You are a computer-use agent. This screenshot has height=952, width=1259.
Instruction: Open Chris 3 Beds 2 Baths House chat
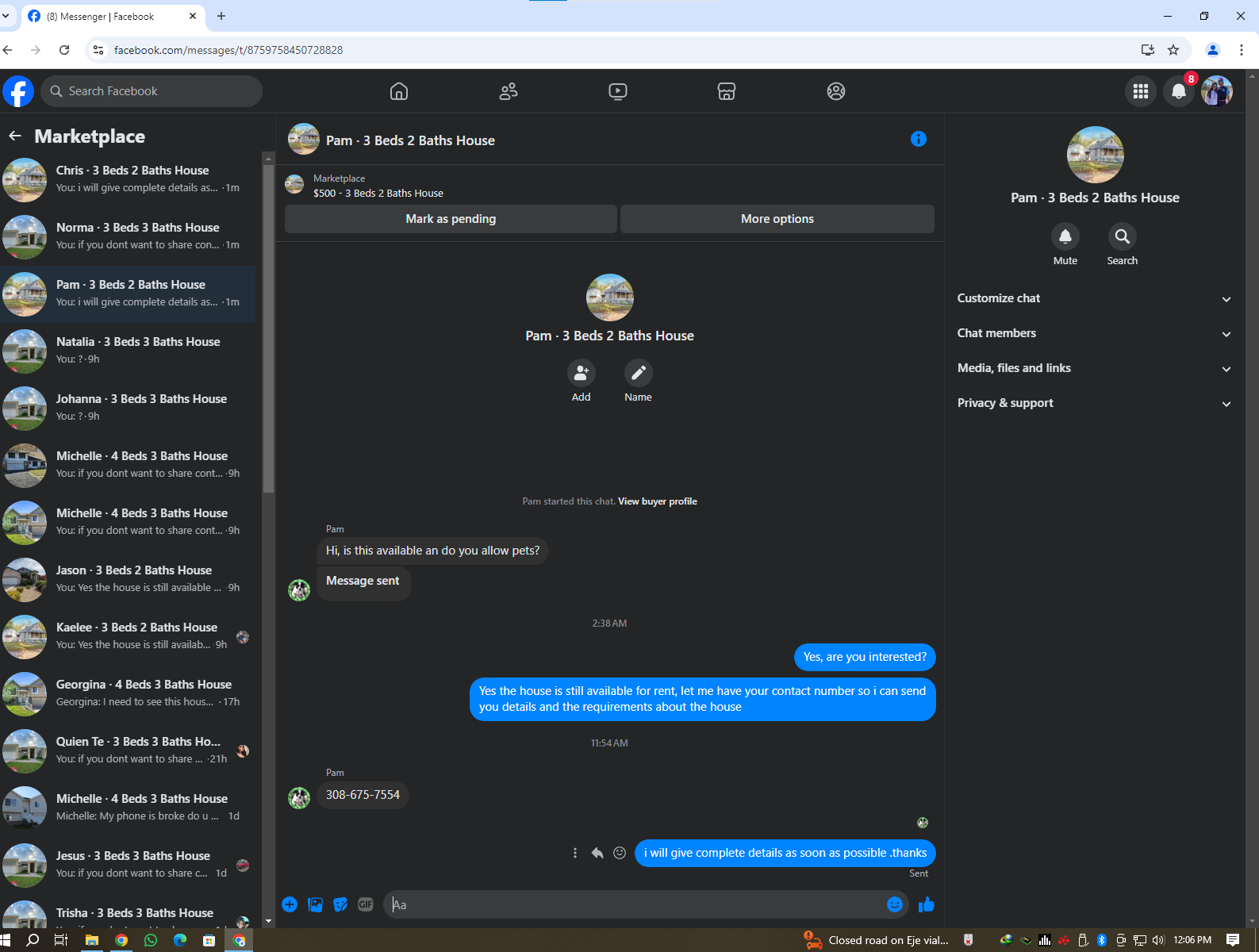point(129,180)
